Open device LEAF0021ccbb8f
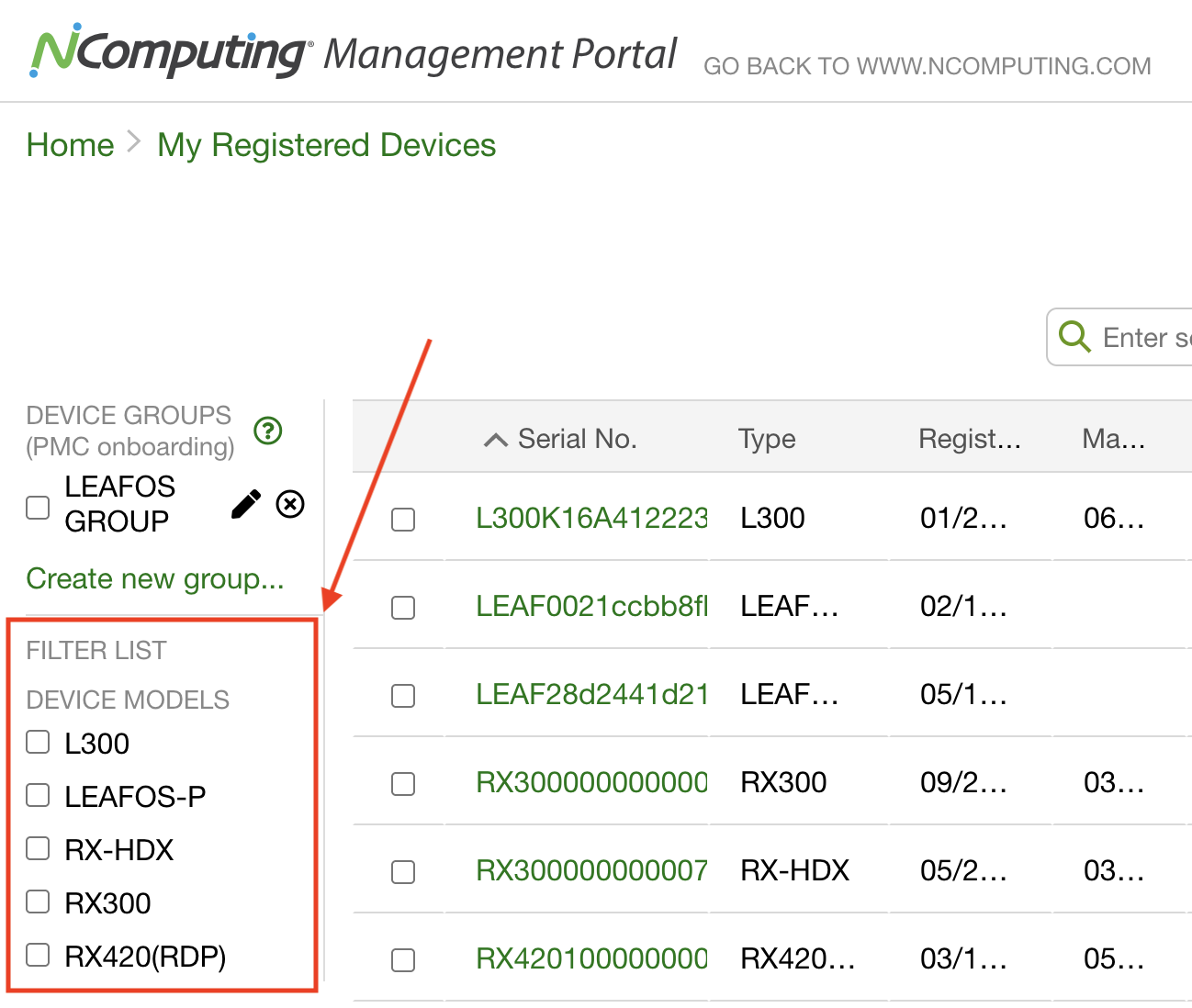Image resolution: width=1192 pixels, height=1008 pixels. (591, 606)
